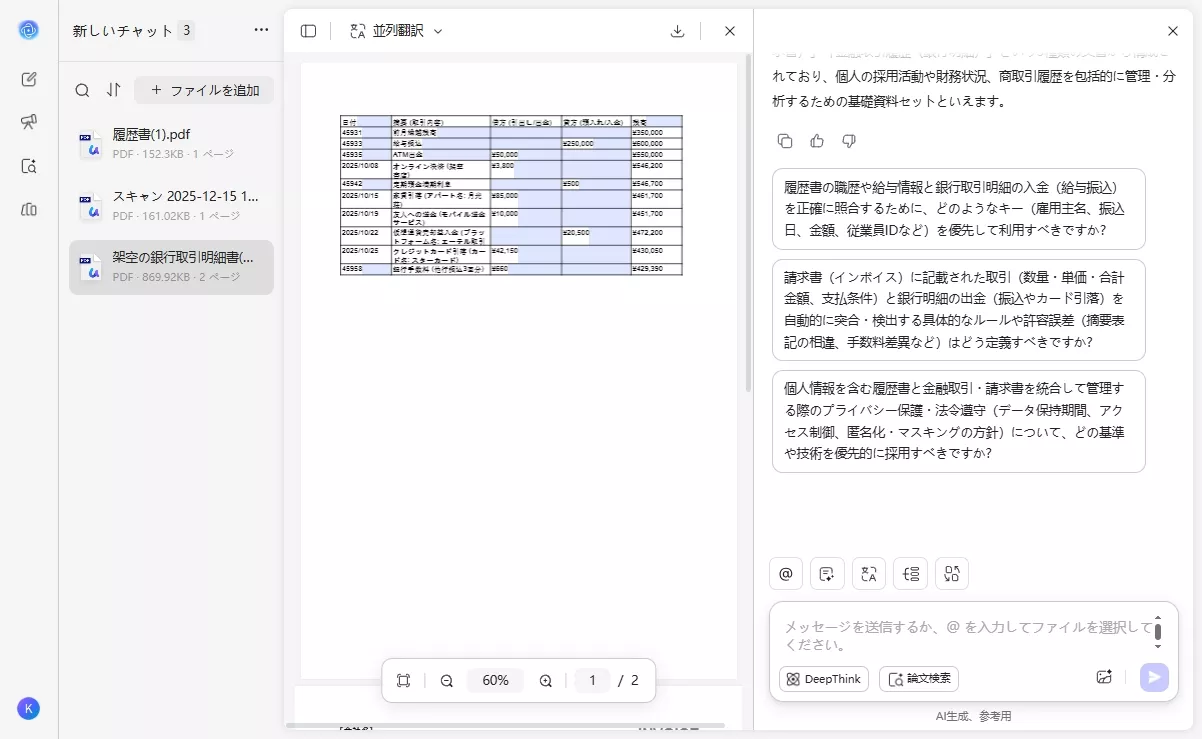Open the document search sidebar icon
The height and width of the screenshot is (739, 1202).
30,166
